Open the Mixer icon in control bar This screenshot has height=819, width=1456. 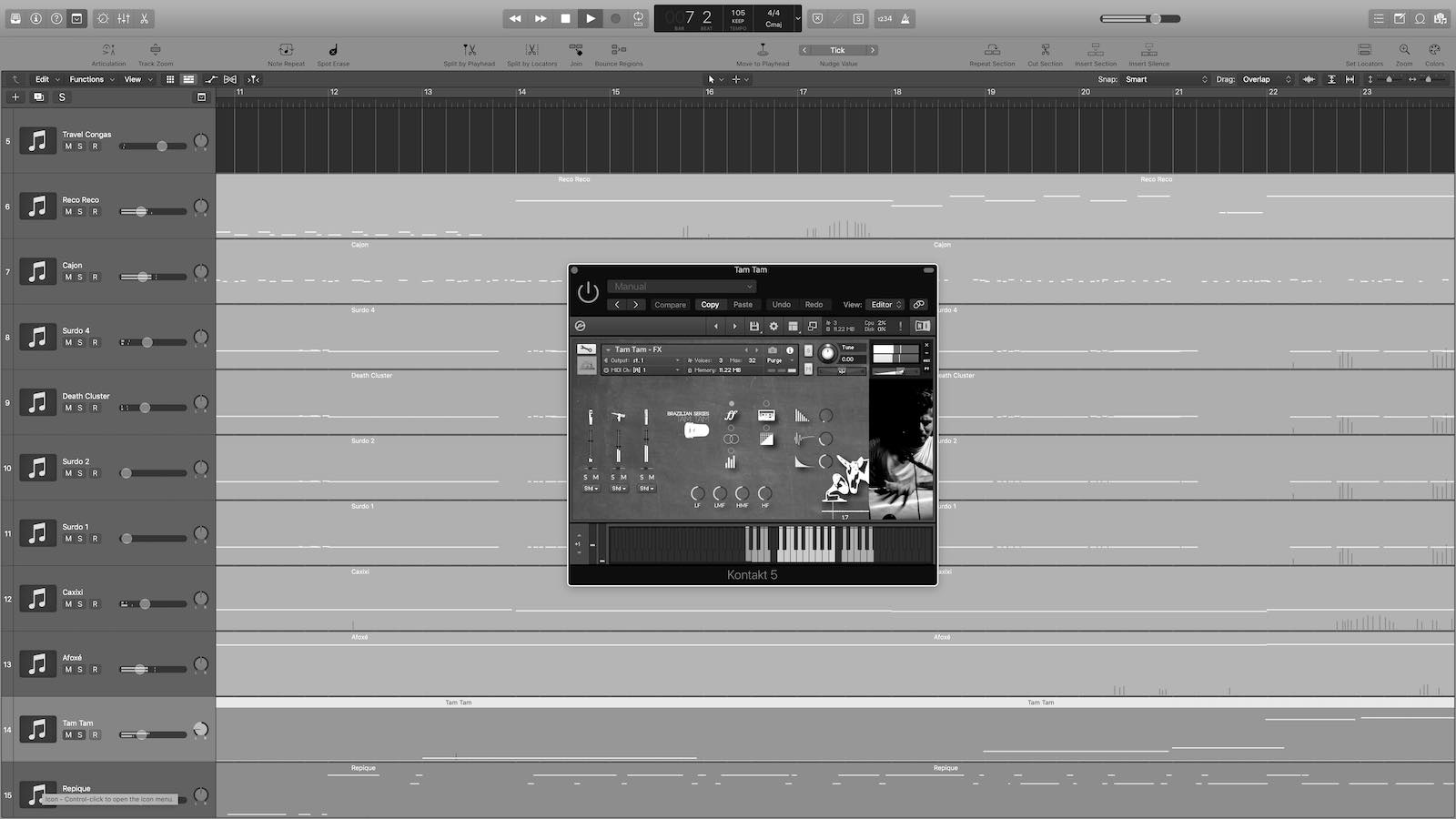(124, 18)
